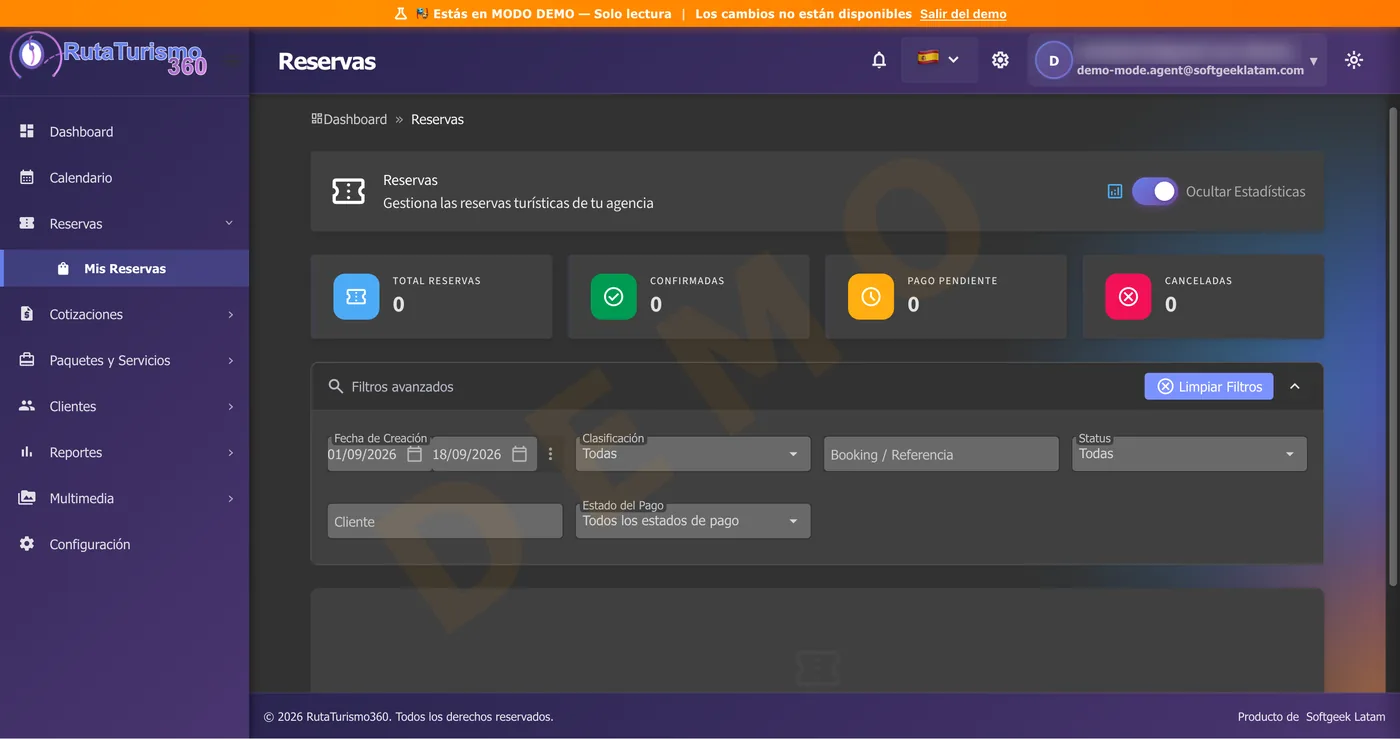This screenshot has height=739, width=1400.
Task: Click the page vertical scrollbar
Action: (x=1393, y=346)
